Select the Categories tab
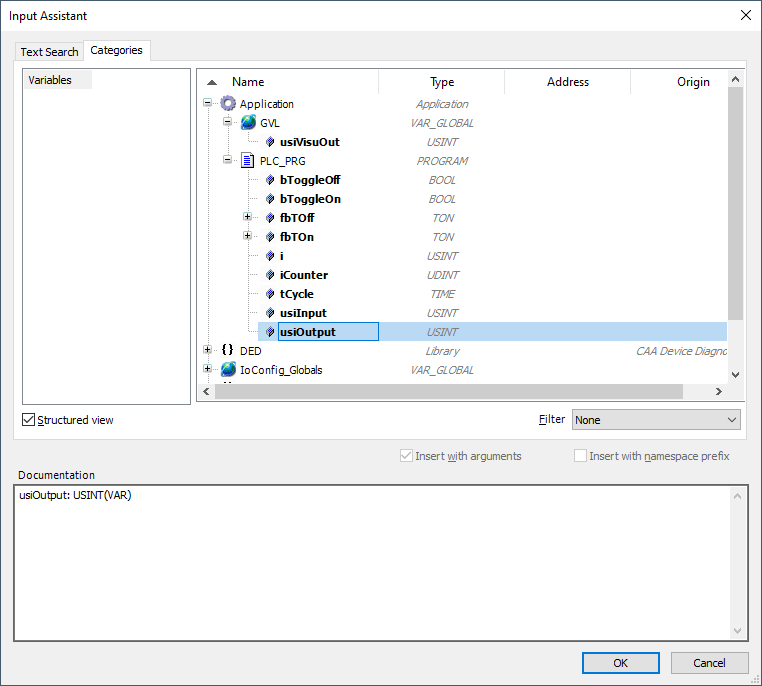This screenshot has height=686, width=762. [x=117, y=50]
